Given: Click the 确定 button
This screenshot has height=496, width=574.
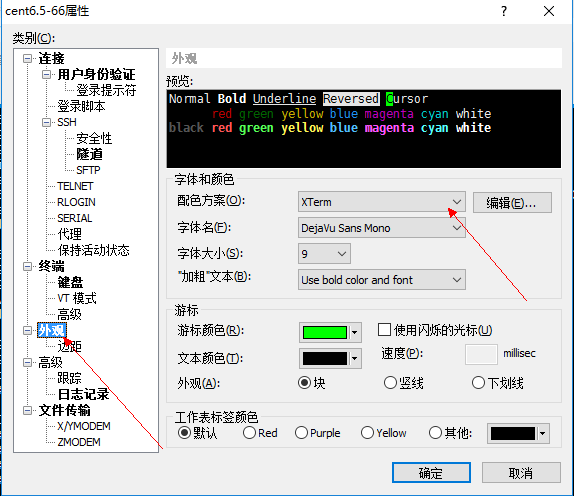Looking at the screenshot, I should [431, 473].
